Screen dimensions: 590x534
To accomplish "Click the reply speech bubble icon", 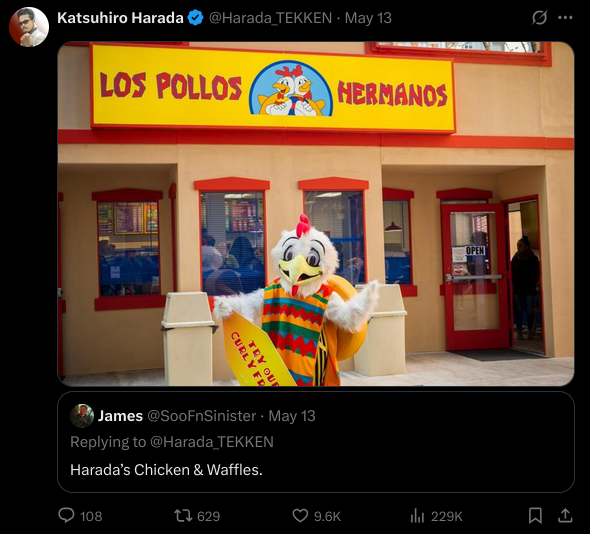I will point(66,515).
